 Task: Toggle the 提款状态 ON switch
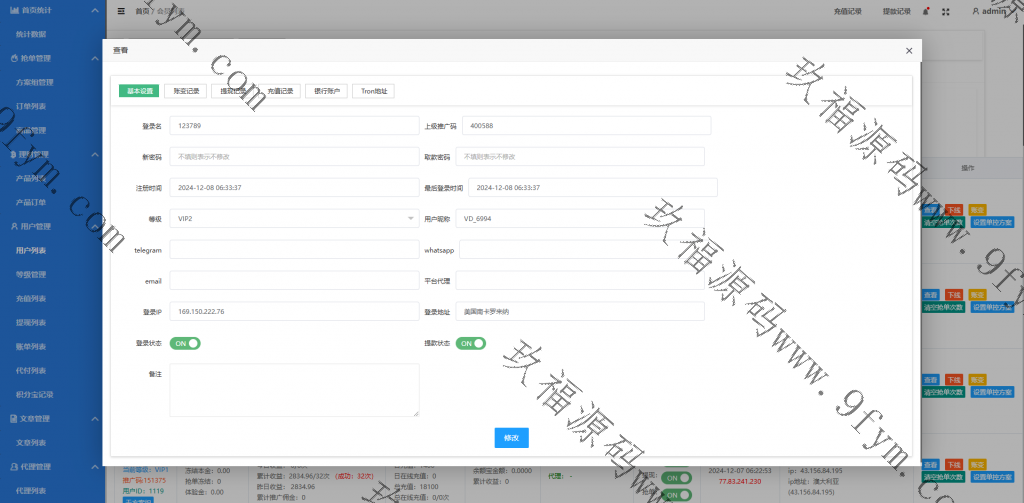(471, 343)
